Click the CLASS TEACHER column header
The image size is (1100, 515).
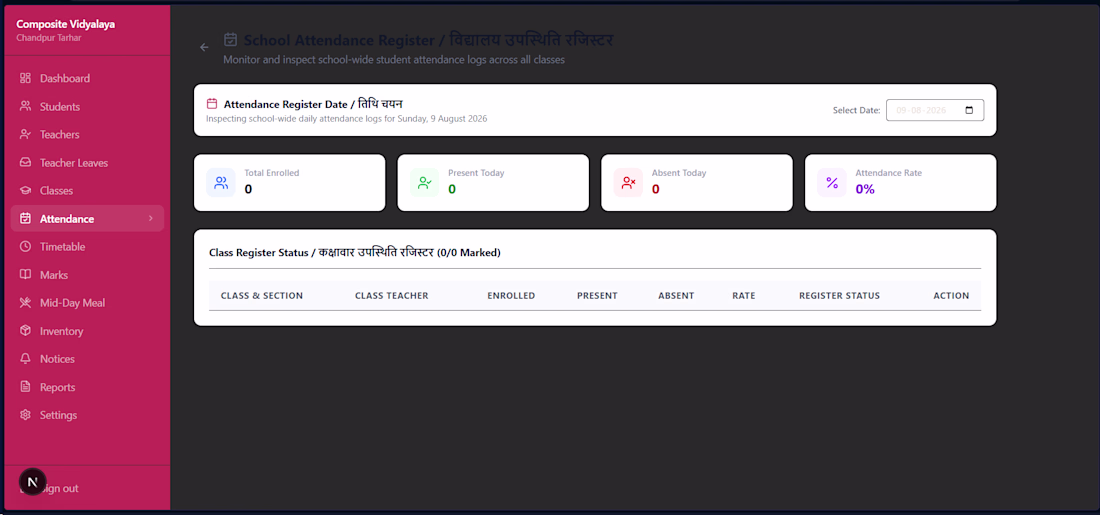pyautogui.click(x=391, y=296)
